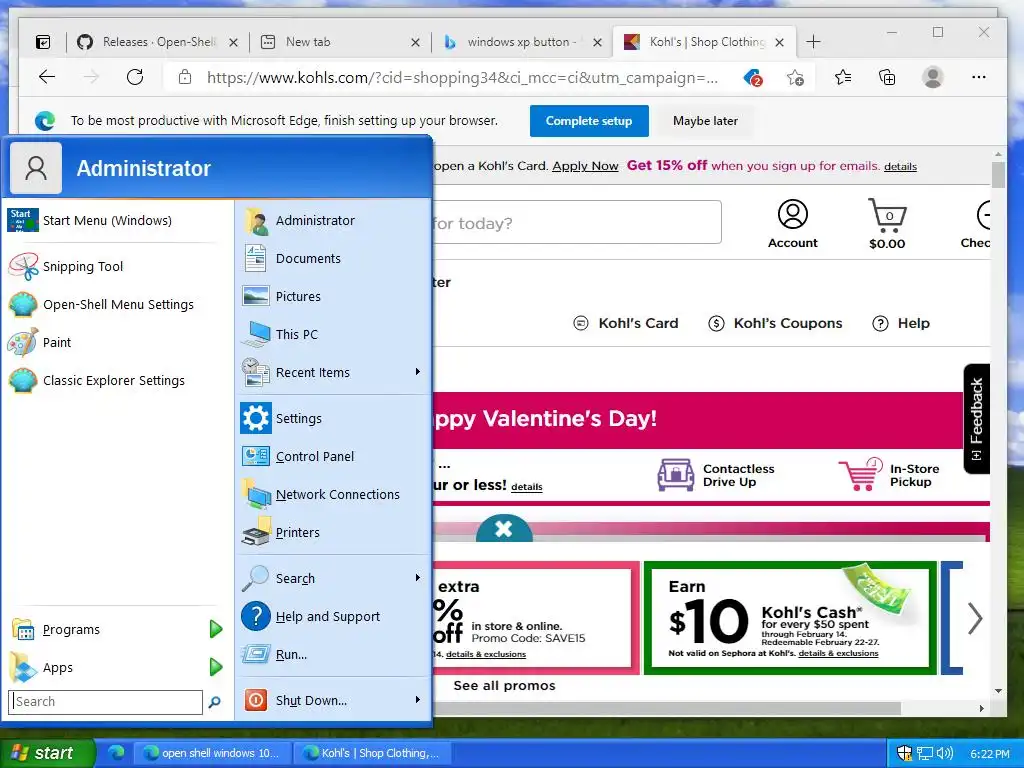Click In-Store Pickup option
The width and height of the screenshot is (1024, 768).
pos(889,475)
